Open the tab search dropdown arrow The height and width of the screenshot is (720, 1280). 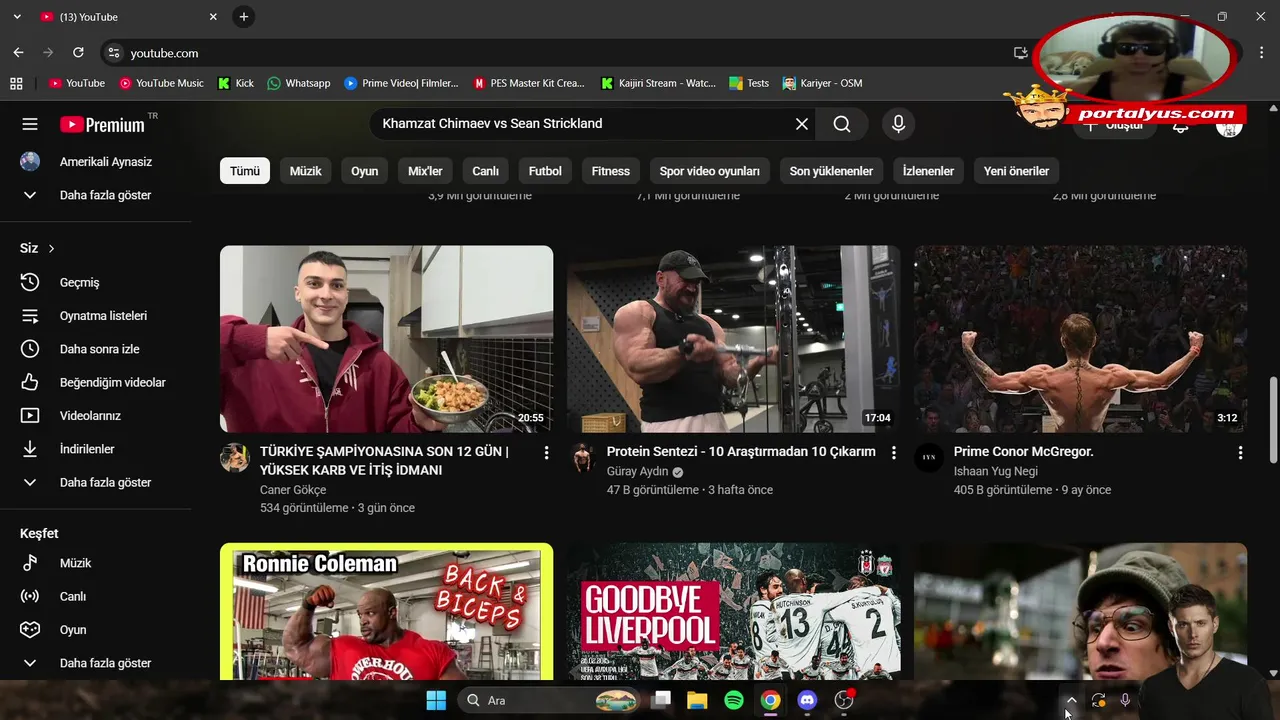16,17
